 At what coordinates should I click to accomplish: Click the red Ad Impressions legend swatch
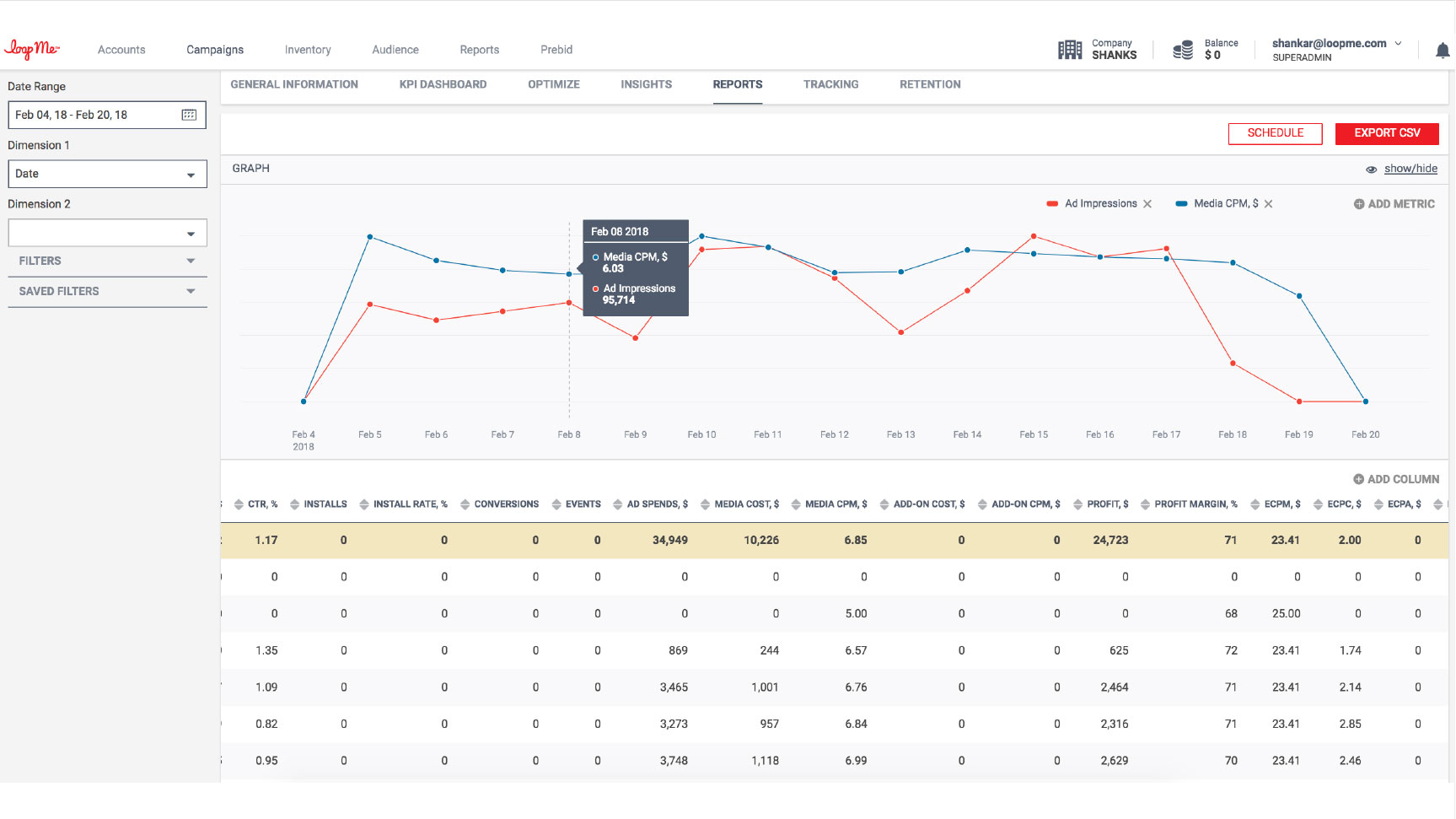[x=1052, y=204]
